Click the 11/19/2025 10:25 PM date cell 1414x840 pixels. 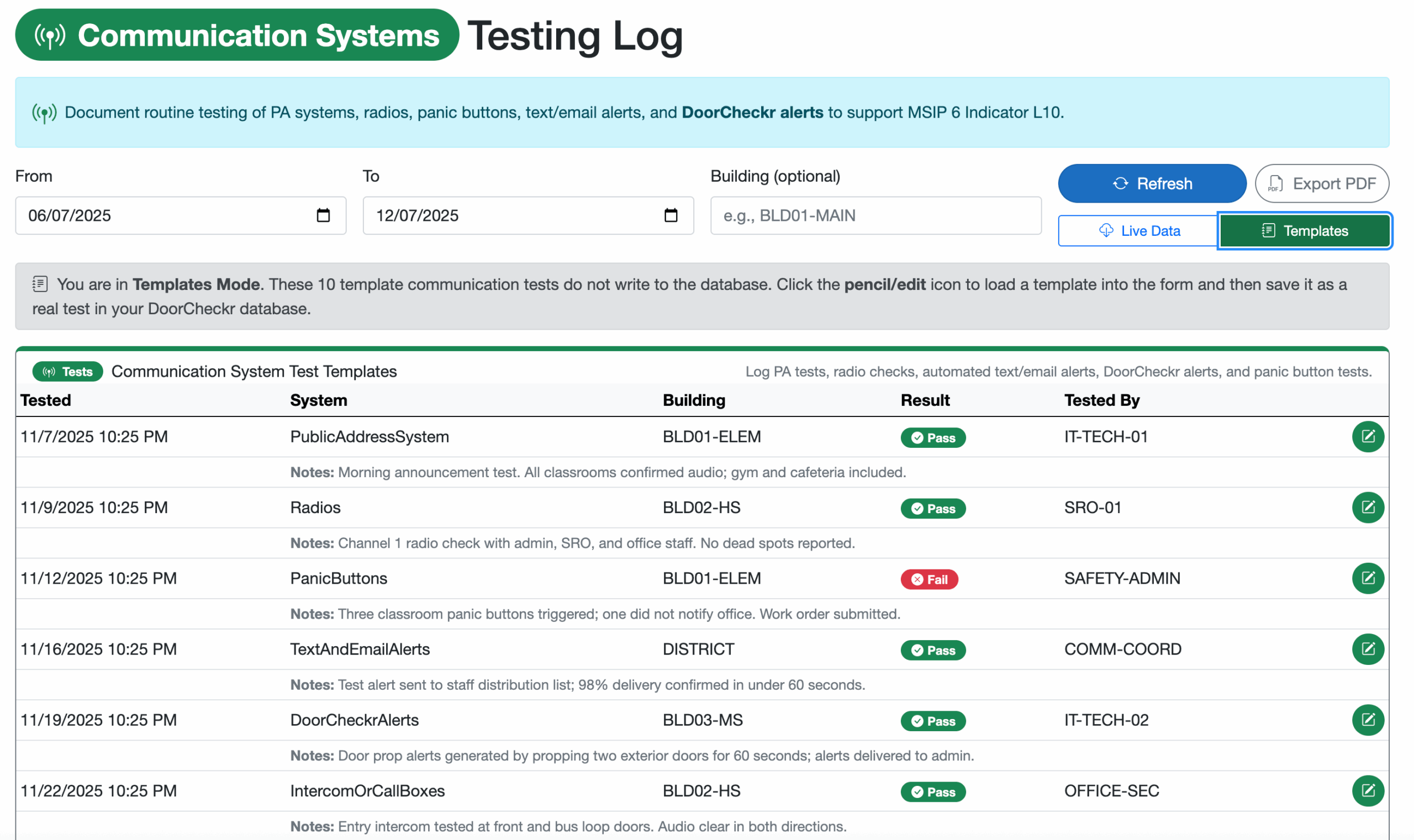[98, 720]
